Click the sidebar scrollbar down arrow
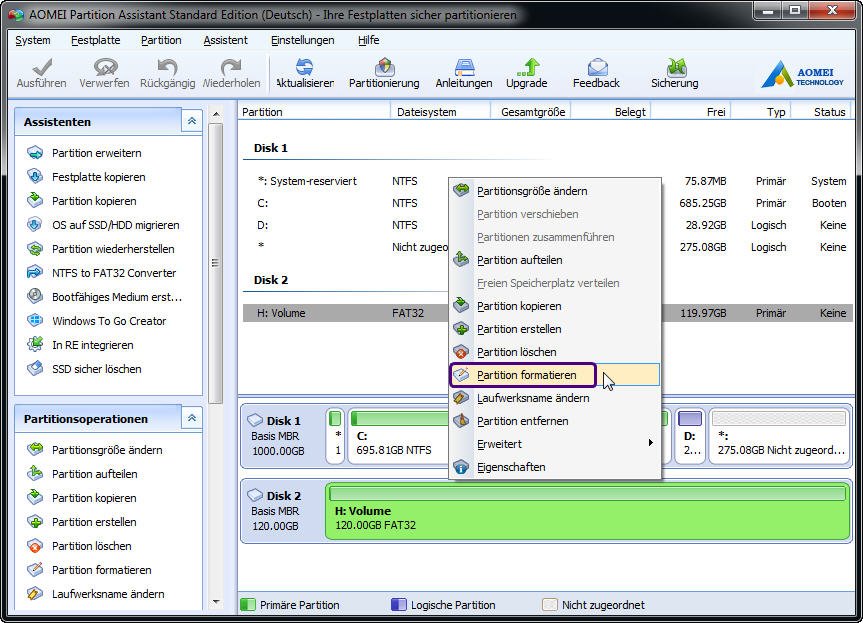Viewport: 863px width, 623px height. tap(216, 602)
